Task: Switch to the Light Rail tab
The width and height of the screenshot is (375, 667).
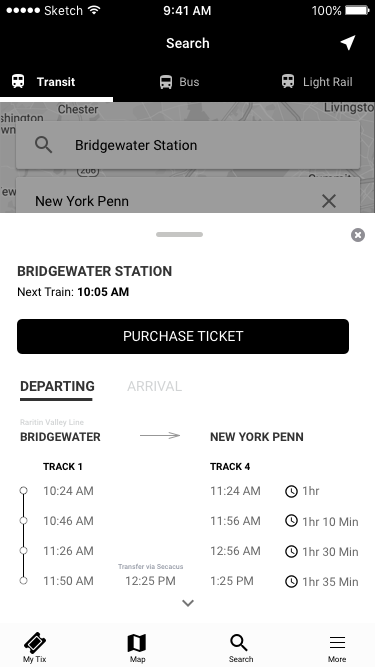Action: [x=317, y=82]
